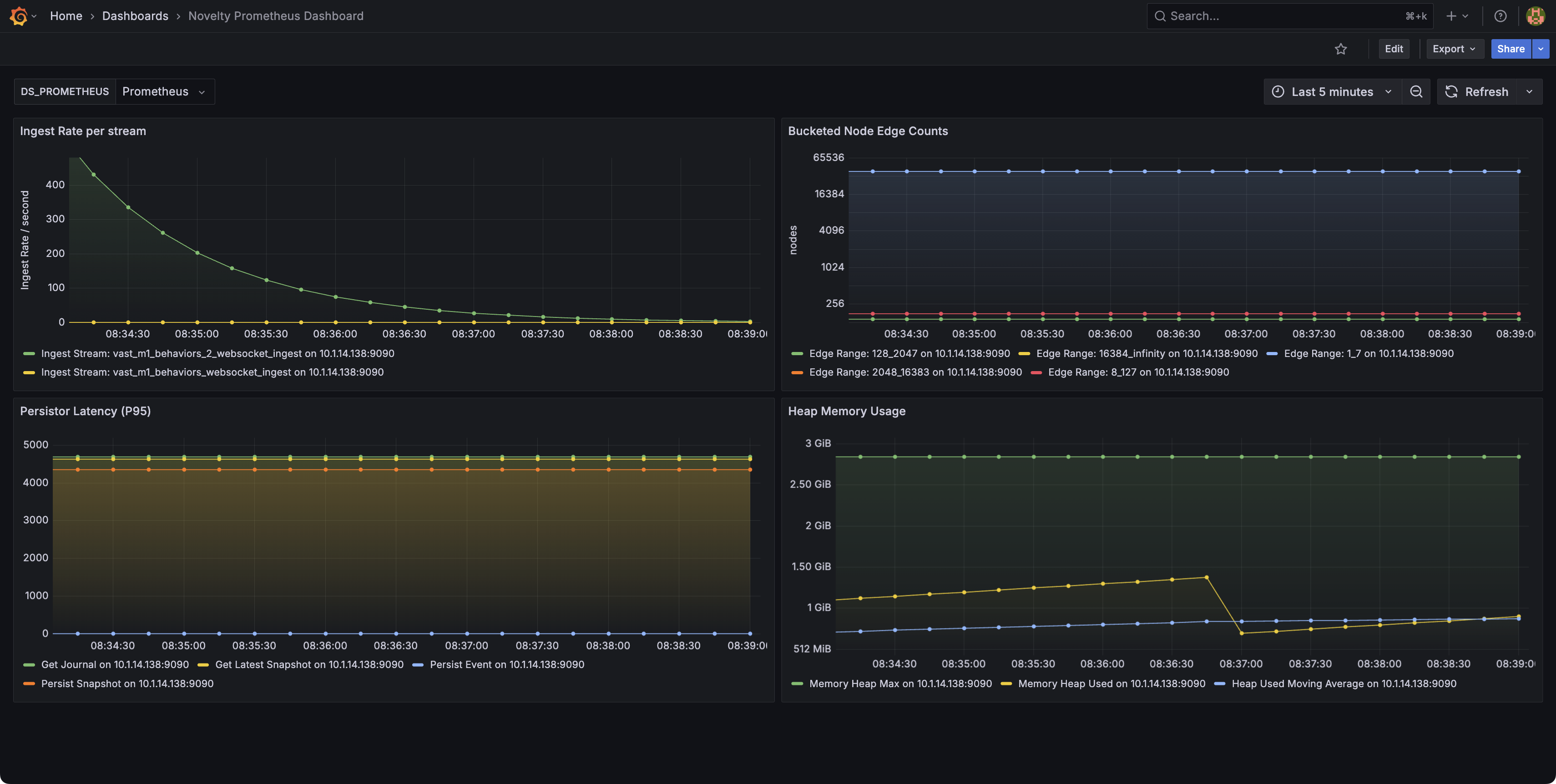Viewport: 1556px width, 784px height.
Task: Click the plus new item icon
Action: (x=1451, y=16)
